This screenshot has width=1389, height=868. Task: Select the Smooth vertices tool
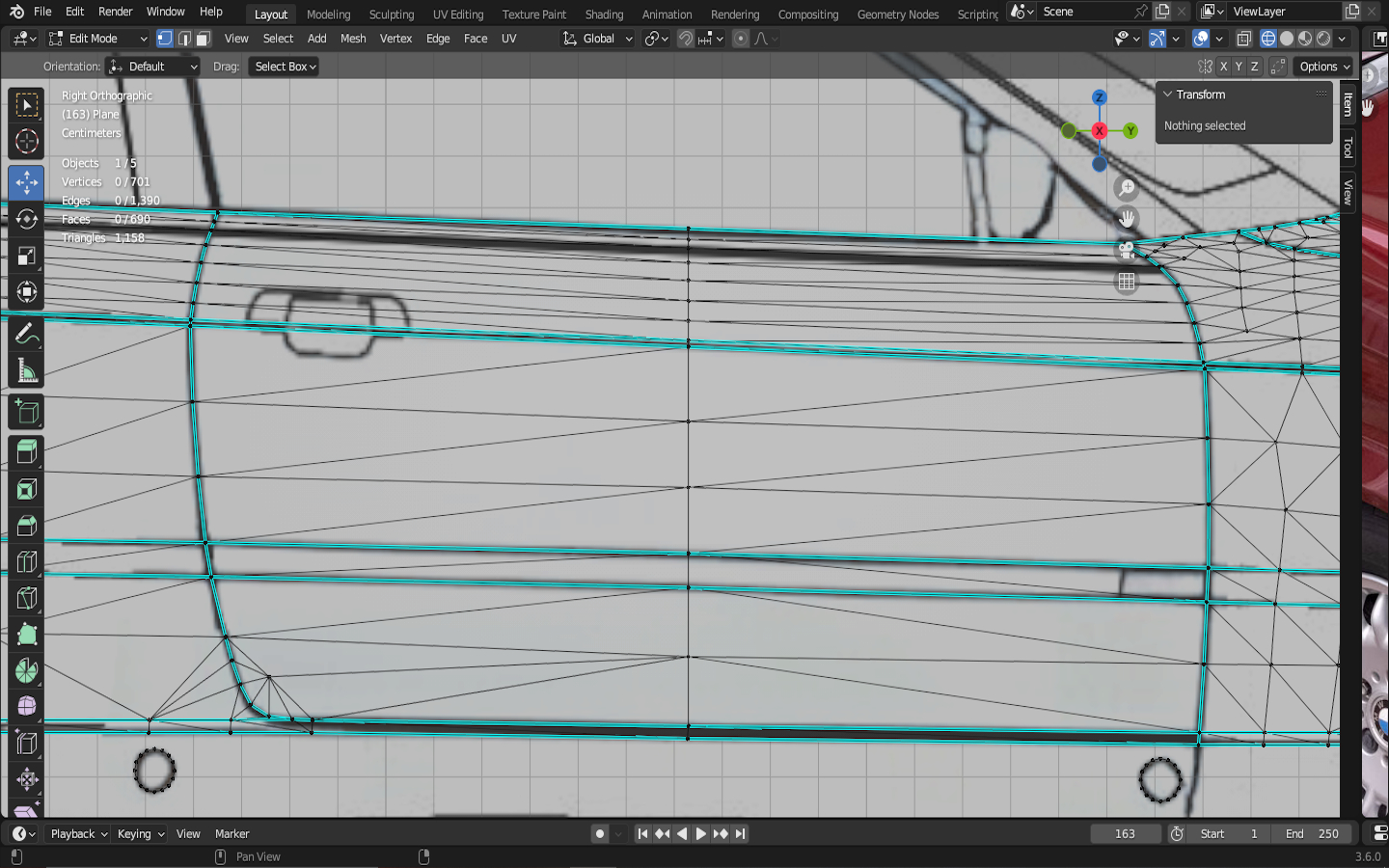27,707
